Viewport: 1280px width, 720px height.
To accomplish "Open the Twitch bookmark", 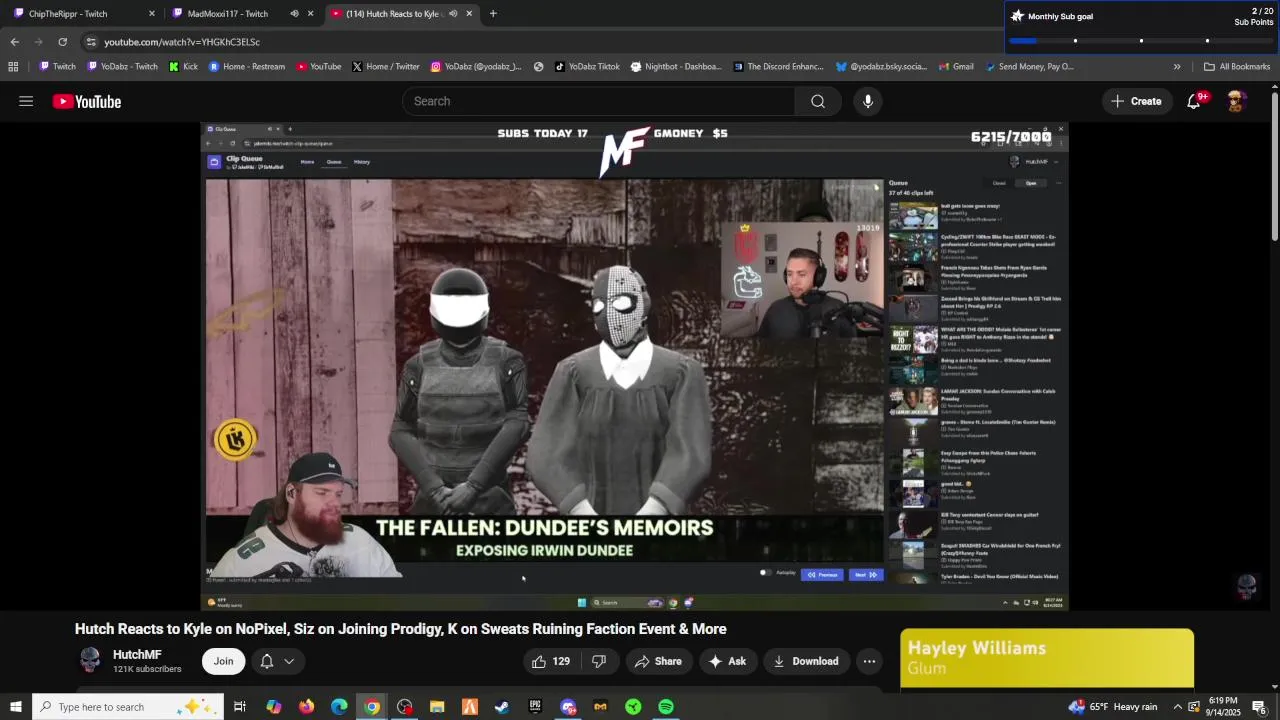I will 58,67.
